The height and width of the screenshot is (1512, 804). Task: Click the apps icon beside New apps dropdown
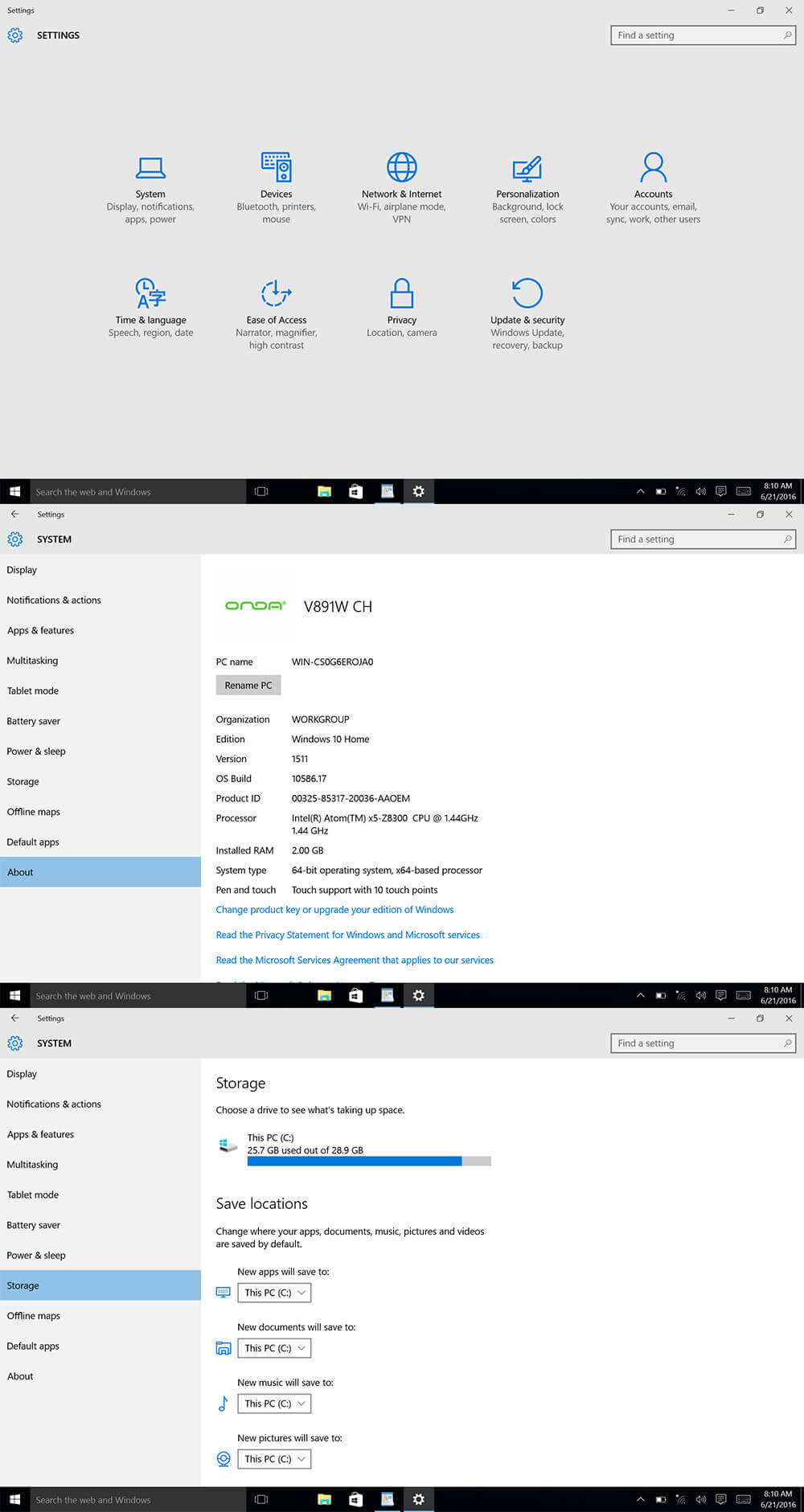point(224,1293)
